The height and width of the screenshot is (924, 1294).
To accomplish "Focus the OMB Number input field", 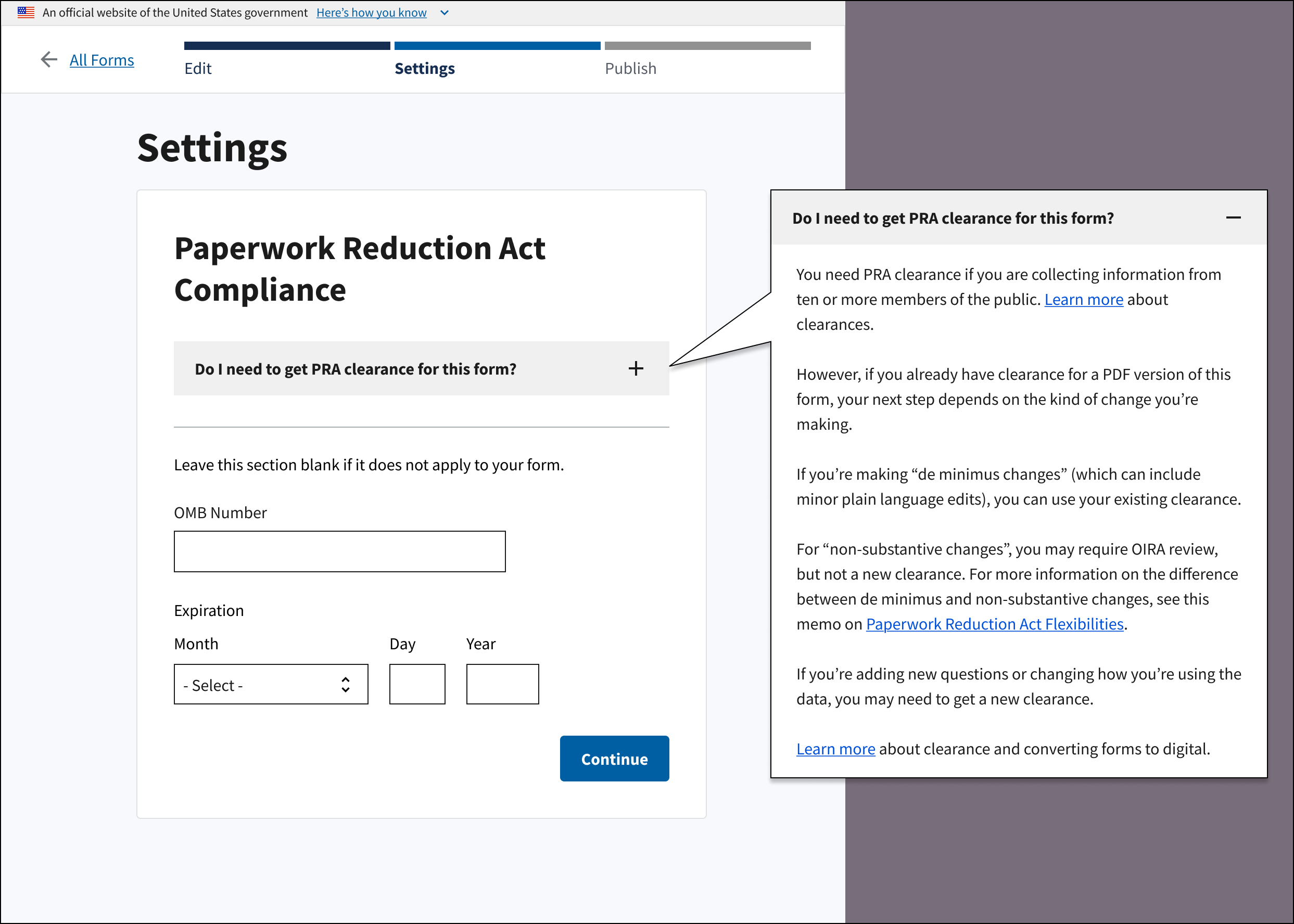I will [x=339, y=551].
